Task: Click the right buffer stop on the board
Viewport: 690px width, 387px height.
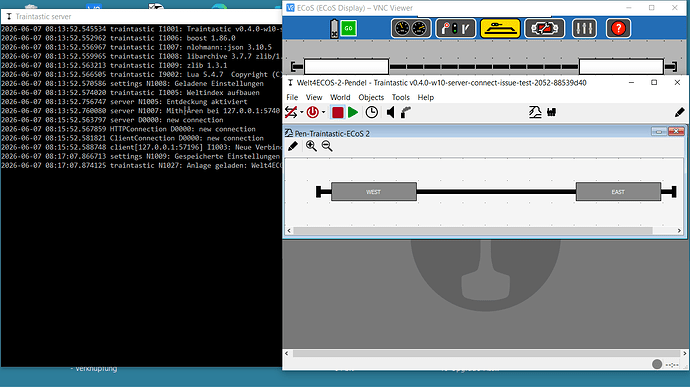Action: coord(668,192)
